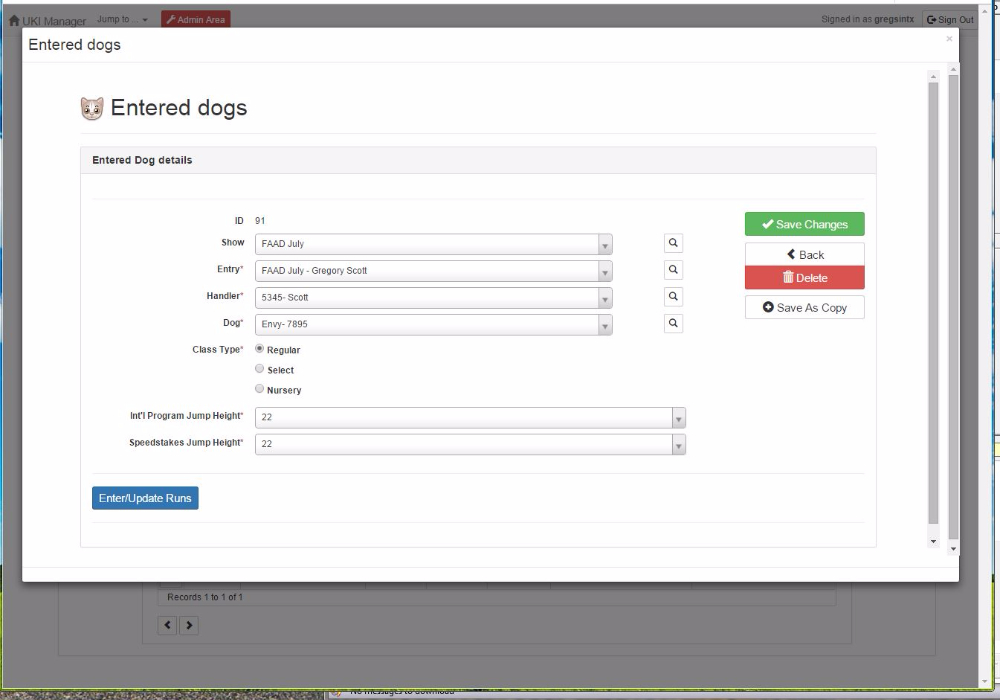Search shows with the Show magnifier icon
Viewport: 1000px width, 700px height.
tap(673, 243)
